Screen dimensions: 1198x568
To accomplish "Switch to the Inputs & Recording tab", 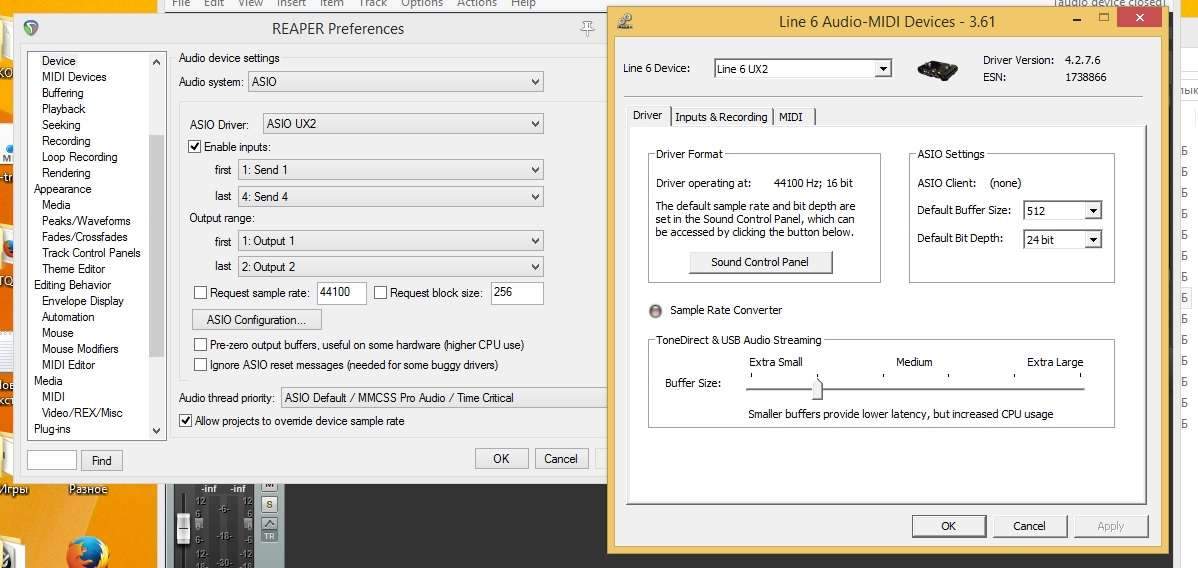I will [721, 117].
